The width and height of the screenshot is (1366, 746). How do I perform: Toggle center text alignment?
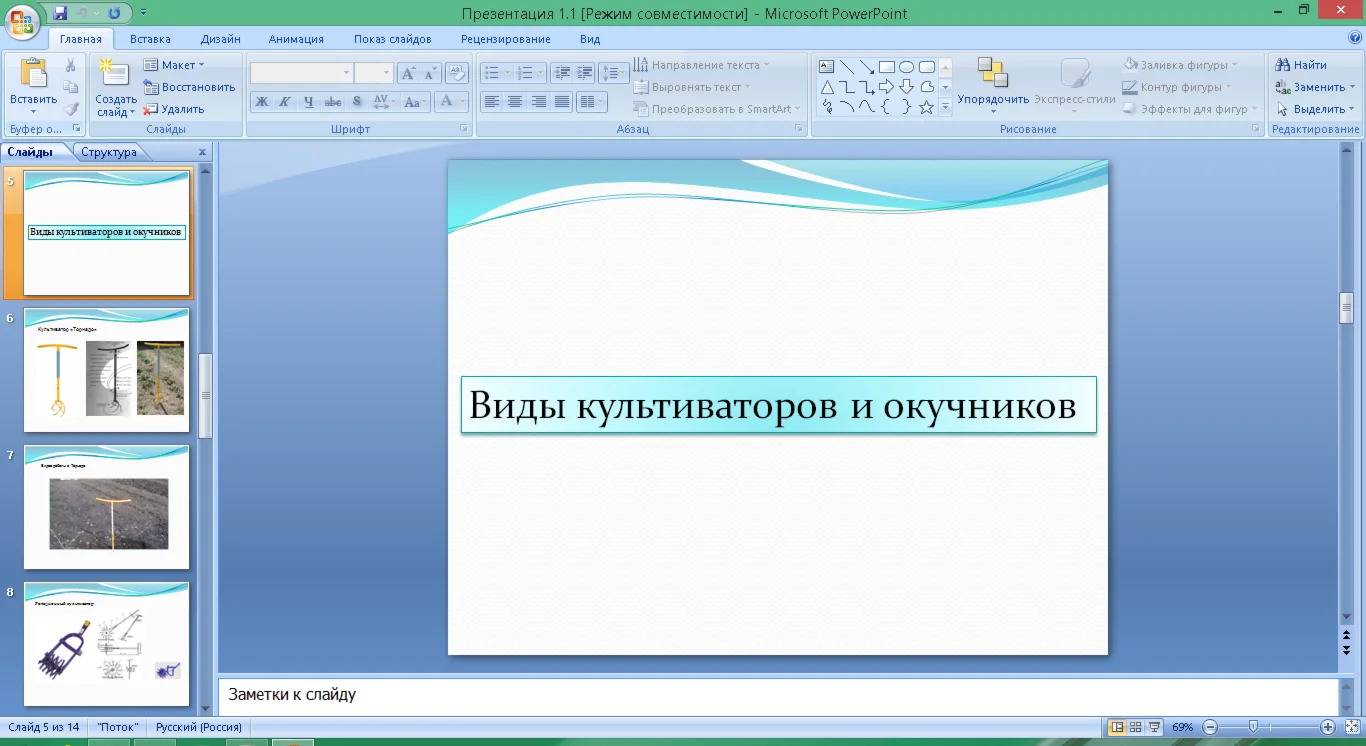pos(515,102)
